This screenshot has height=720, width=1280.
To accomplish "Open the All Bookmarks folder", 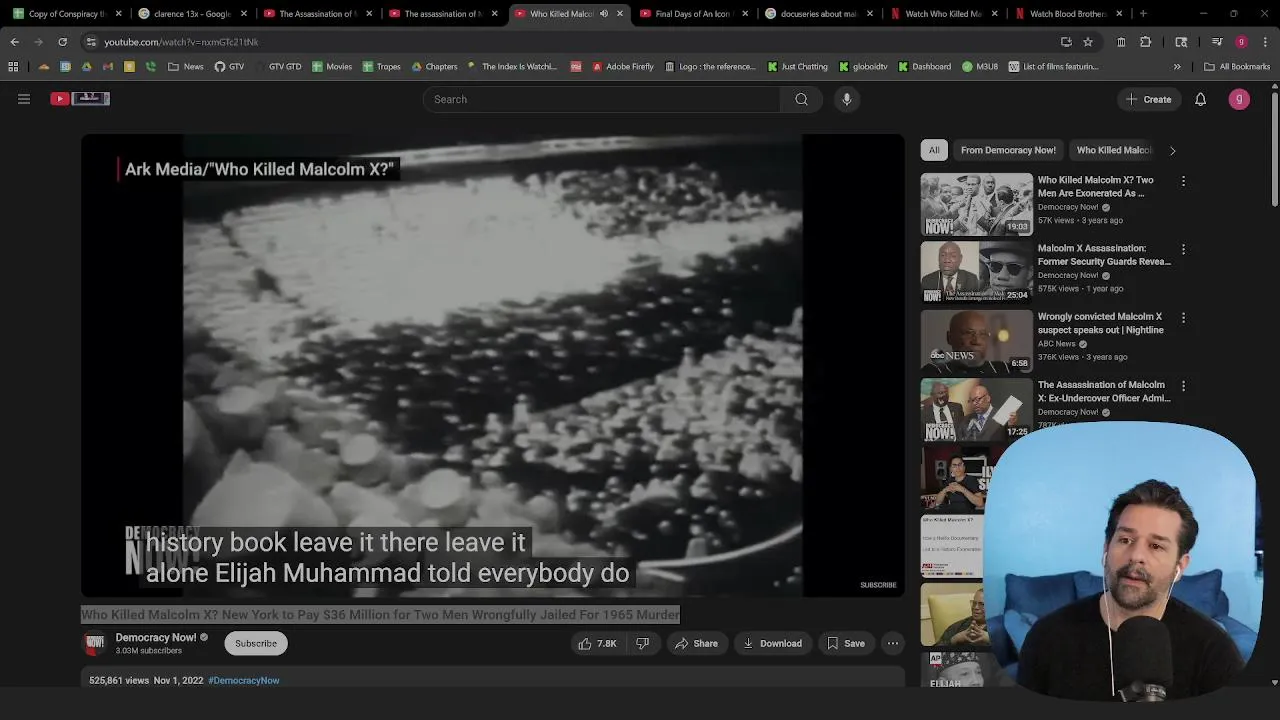I will click(x=1237, y=67).
